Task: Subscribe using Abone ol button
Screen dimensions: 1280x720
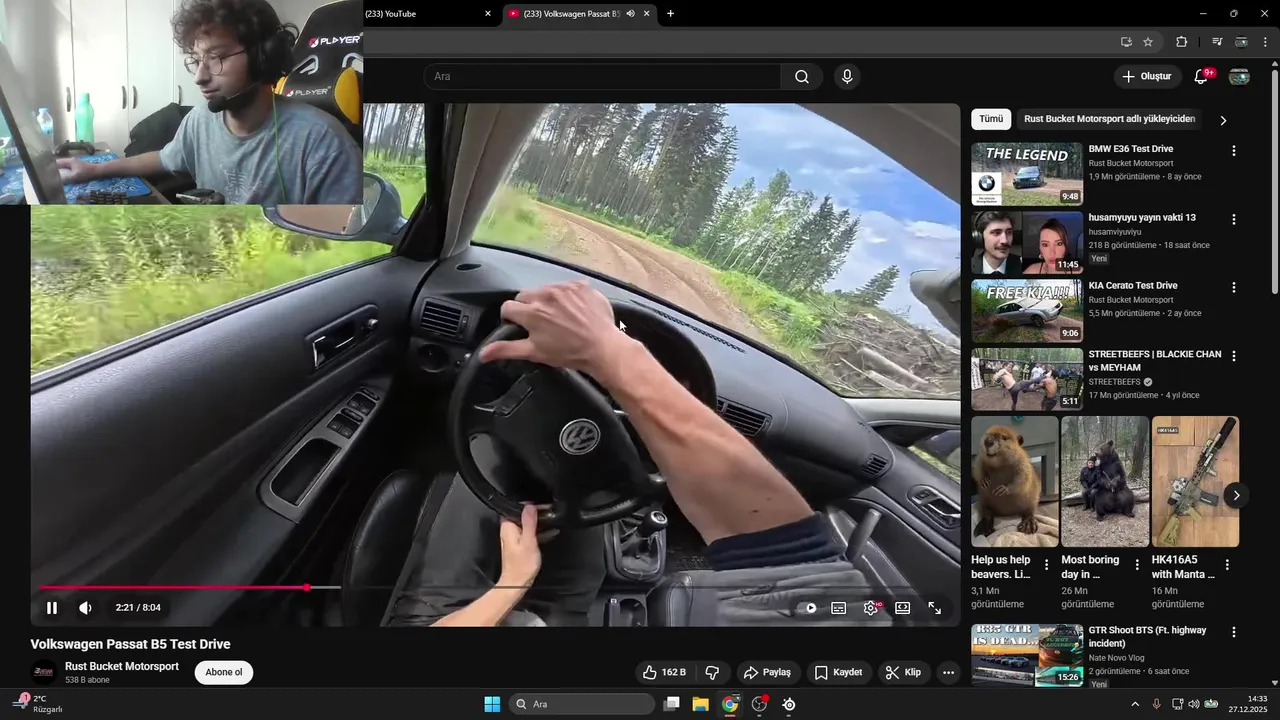Action: 224,672
